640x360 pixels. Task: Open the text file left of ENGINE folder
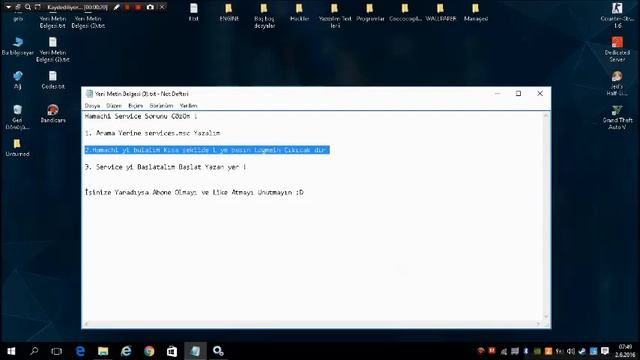194,12
